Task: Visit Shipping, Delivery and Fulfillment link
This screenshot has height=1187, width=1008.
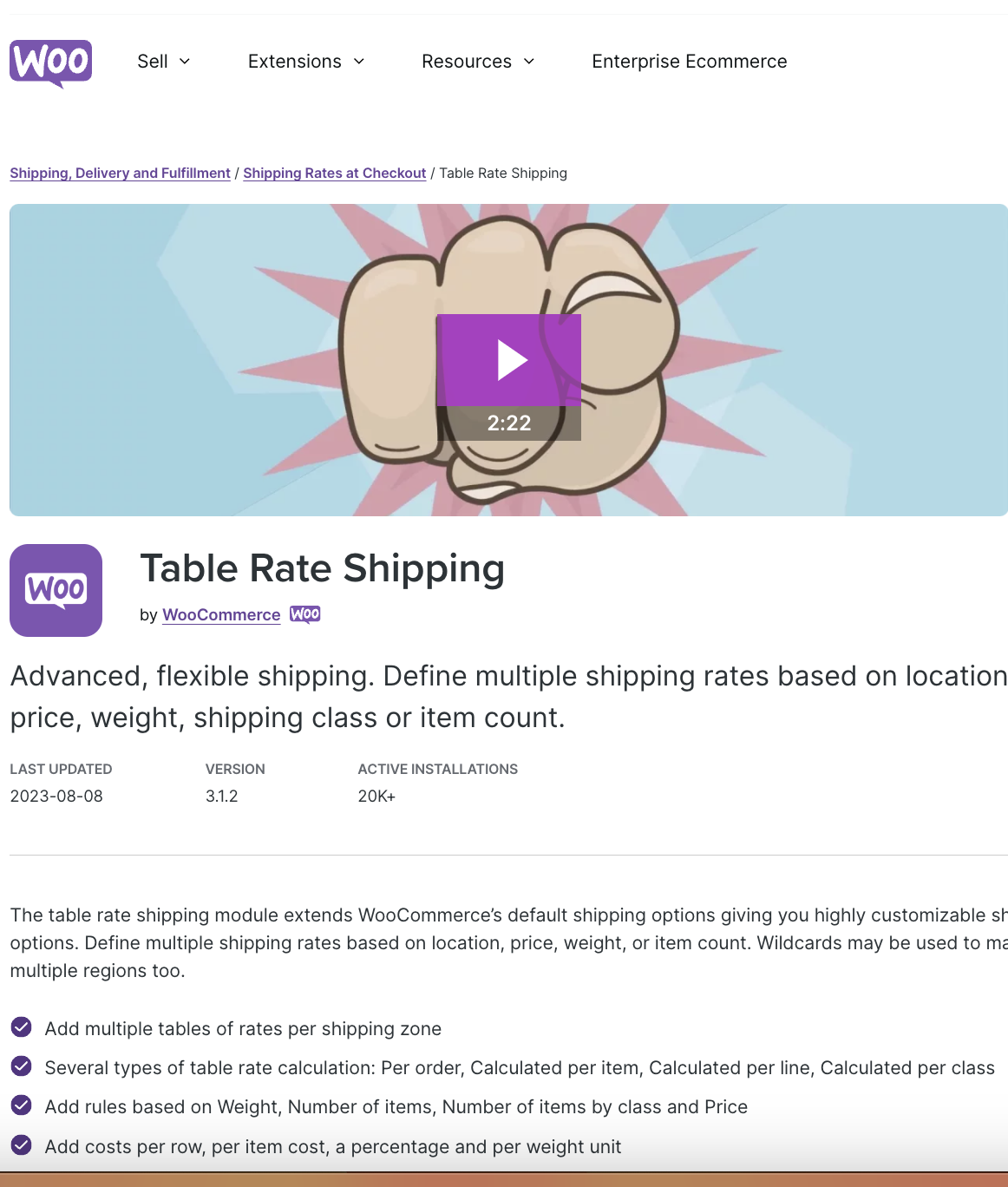Action: tap(119, 173)
